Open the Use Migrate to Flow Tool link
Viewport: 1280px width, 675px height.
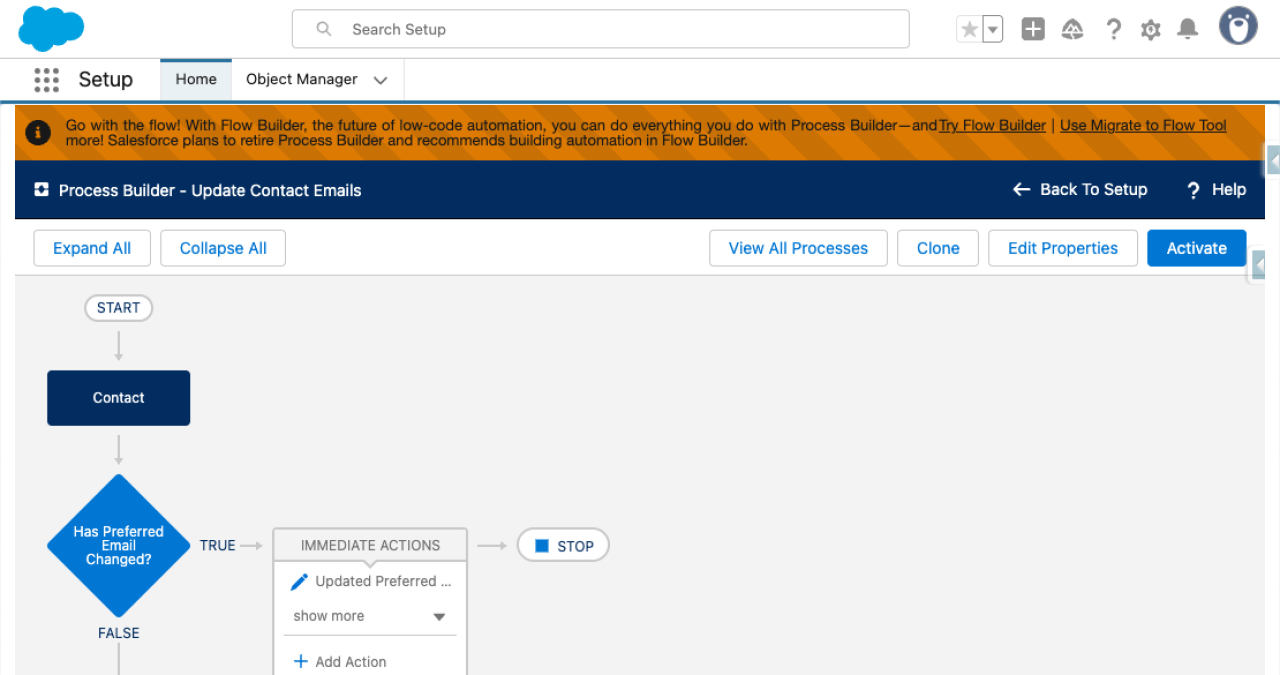pos(1143,125)
